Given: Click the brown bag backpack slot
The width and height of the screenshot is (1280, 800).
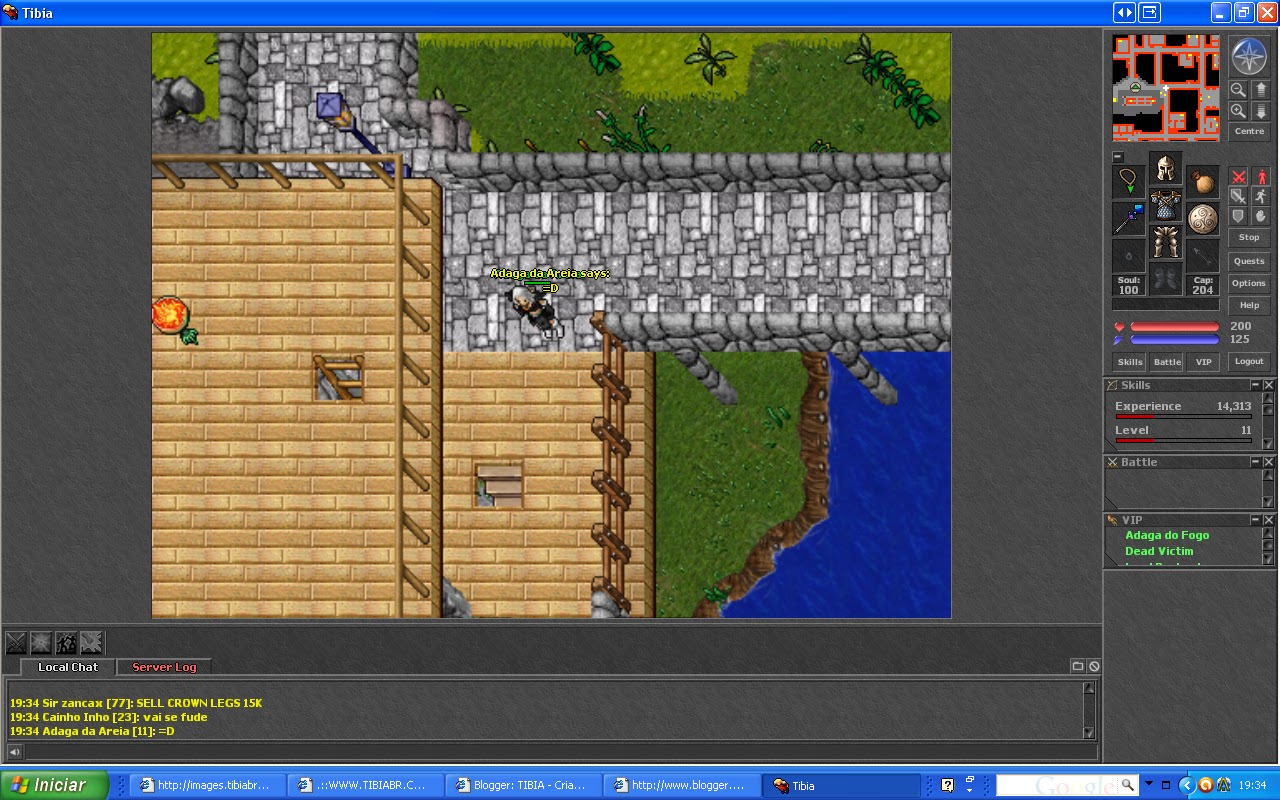Looking at the screenshot, I should [1203, 182].
